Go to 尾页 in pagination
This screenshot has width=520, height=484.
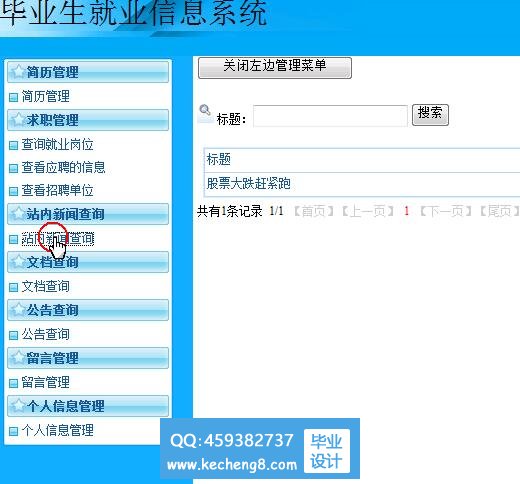[499, 211]
